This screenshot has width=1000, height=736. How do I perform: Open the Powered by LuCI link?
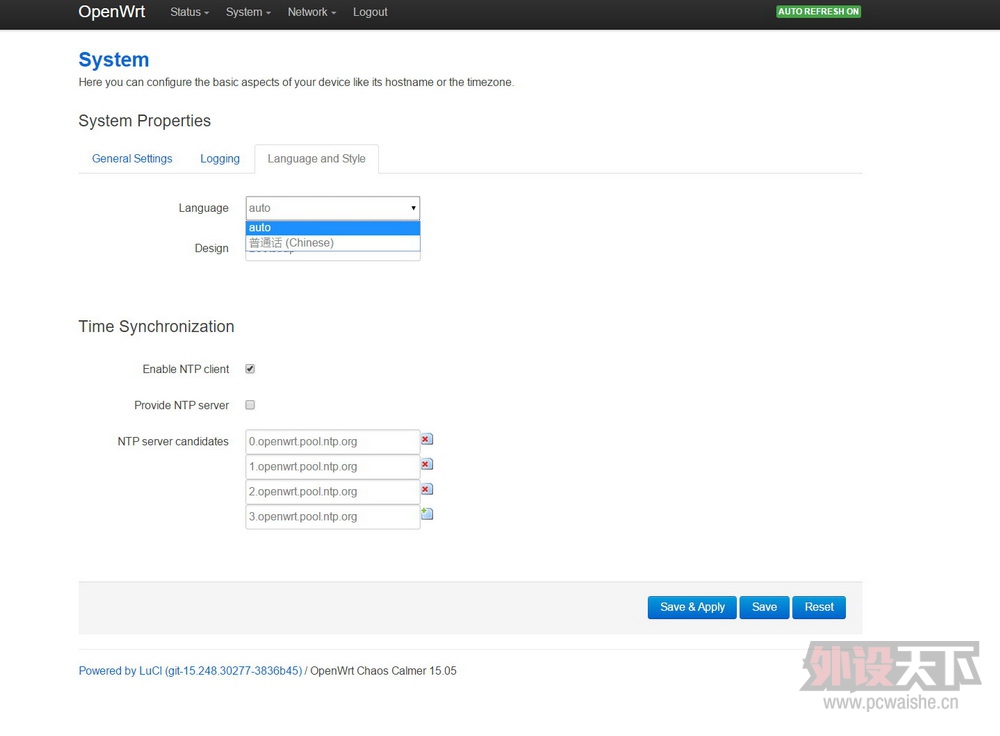(190, 671)
